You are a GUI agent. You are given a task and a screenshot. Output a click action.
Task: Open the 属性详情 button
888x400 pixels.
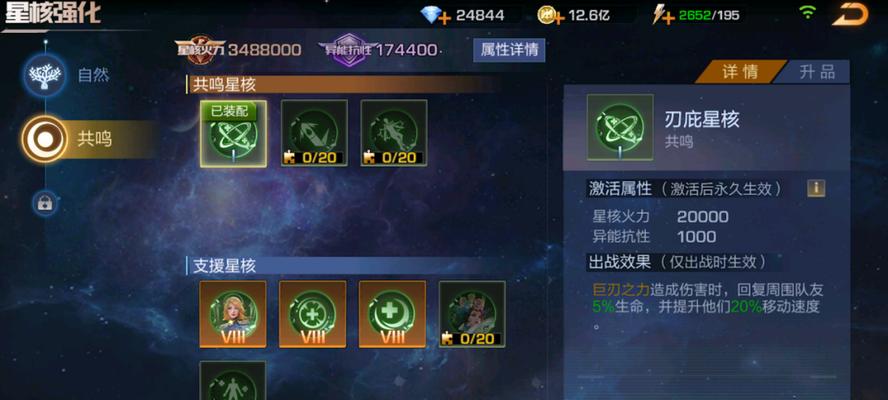(x=509, y=50)
